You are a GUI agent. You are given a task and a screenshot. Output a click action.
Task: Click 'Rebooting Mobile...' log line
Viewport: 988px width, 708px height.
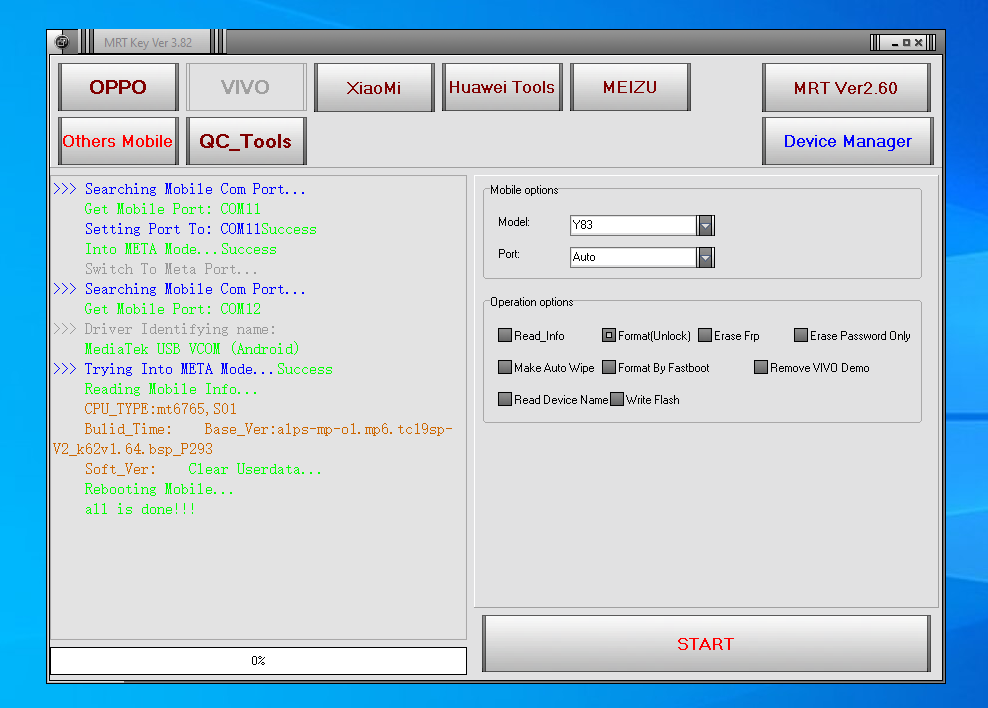tap(159, 489)
